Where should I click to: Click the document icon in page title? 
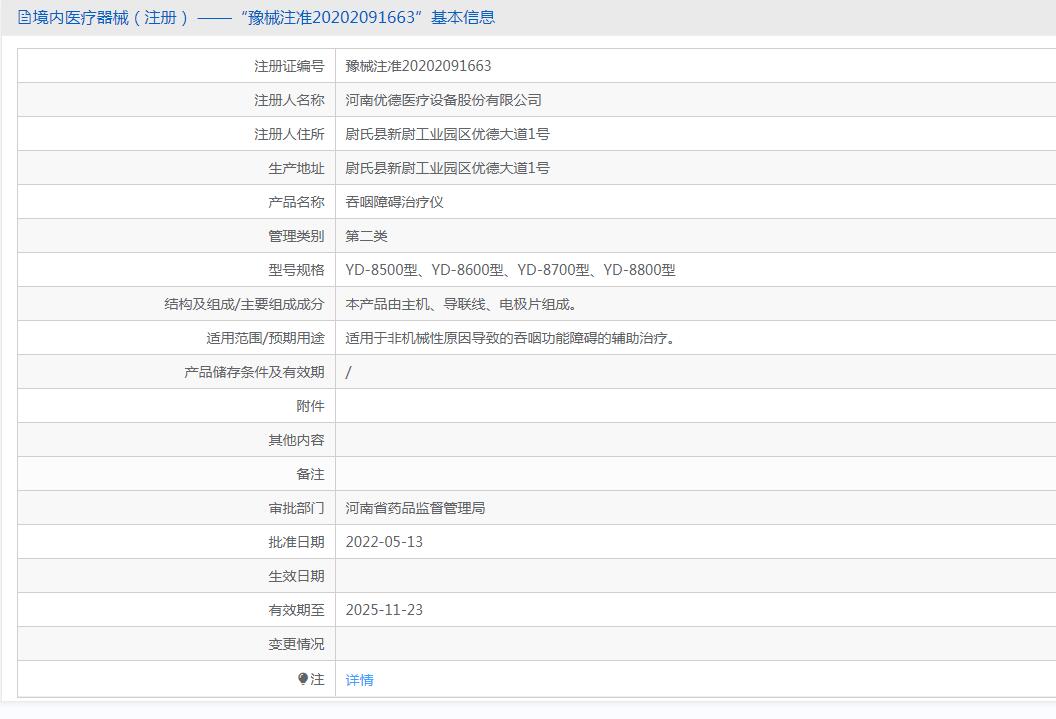pyautogui.click(x=24, y=18)
